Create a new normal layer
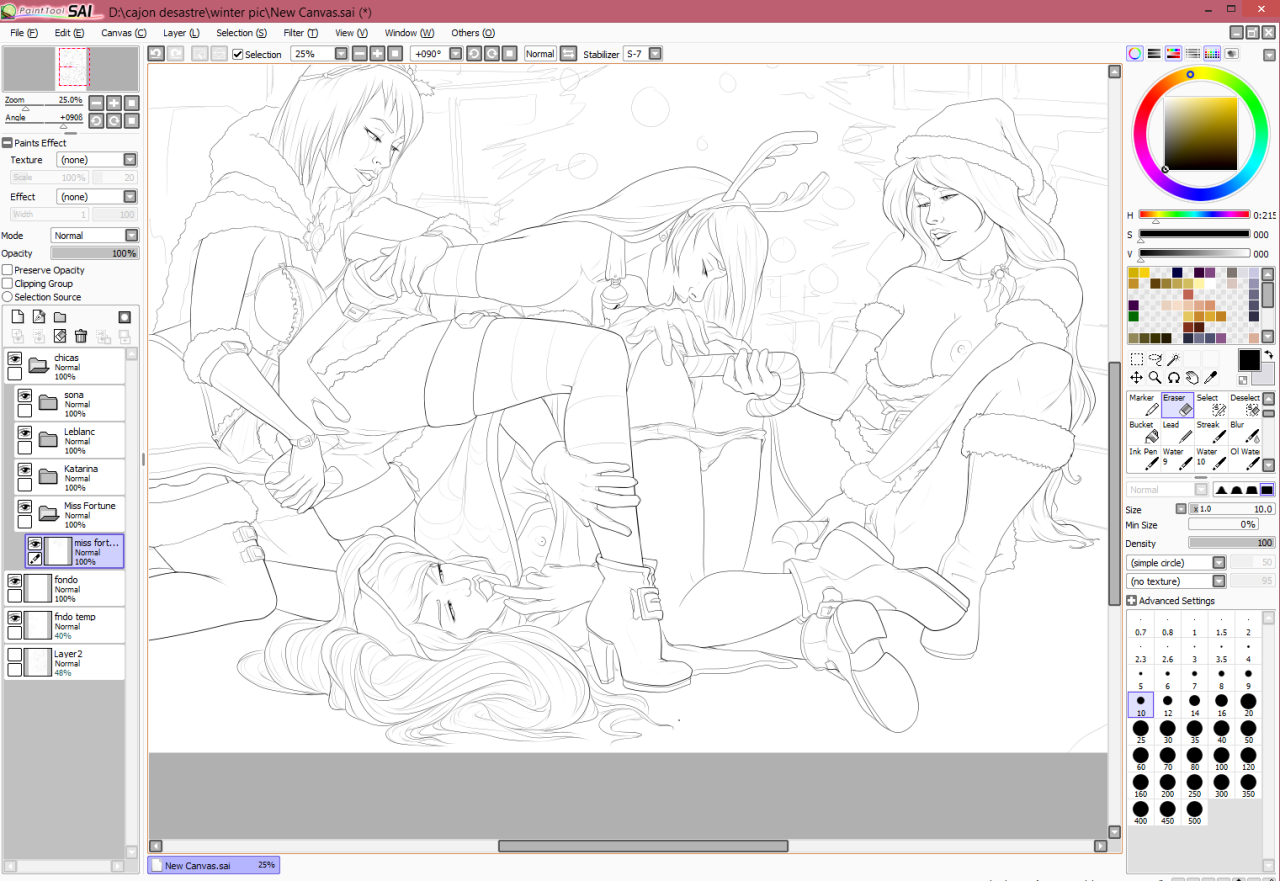The image size is (1280, 881). click(18, 317)
